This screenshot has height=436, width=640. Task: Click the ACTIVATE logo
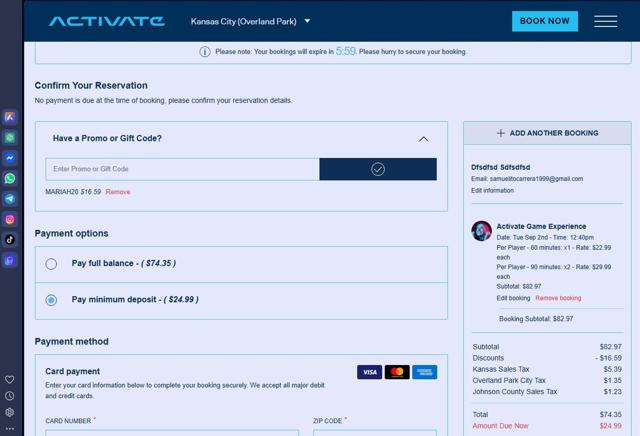point(107,21)
